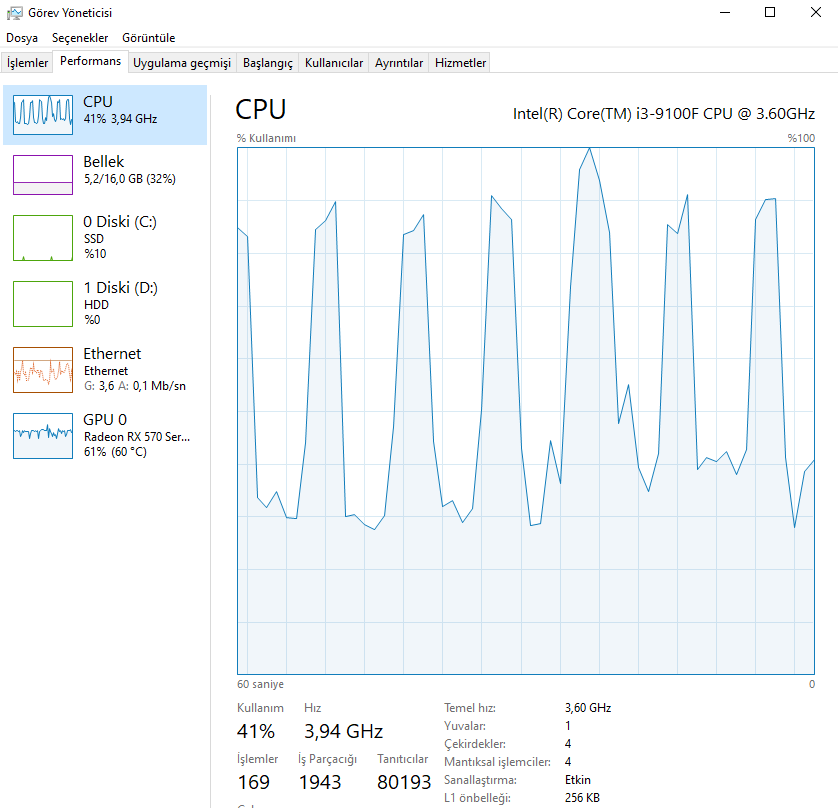
Task: Click the İşlemler count 169
Action: click(x=253, y=782)
